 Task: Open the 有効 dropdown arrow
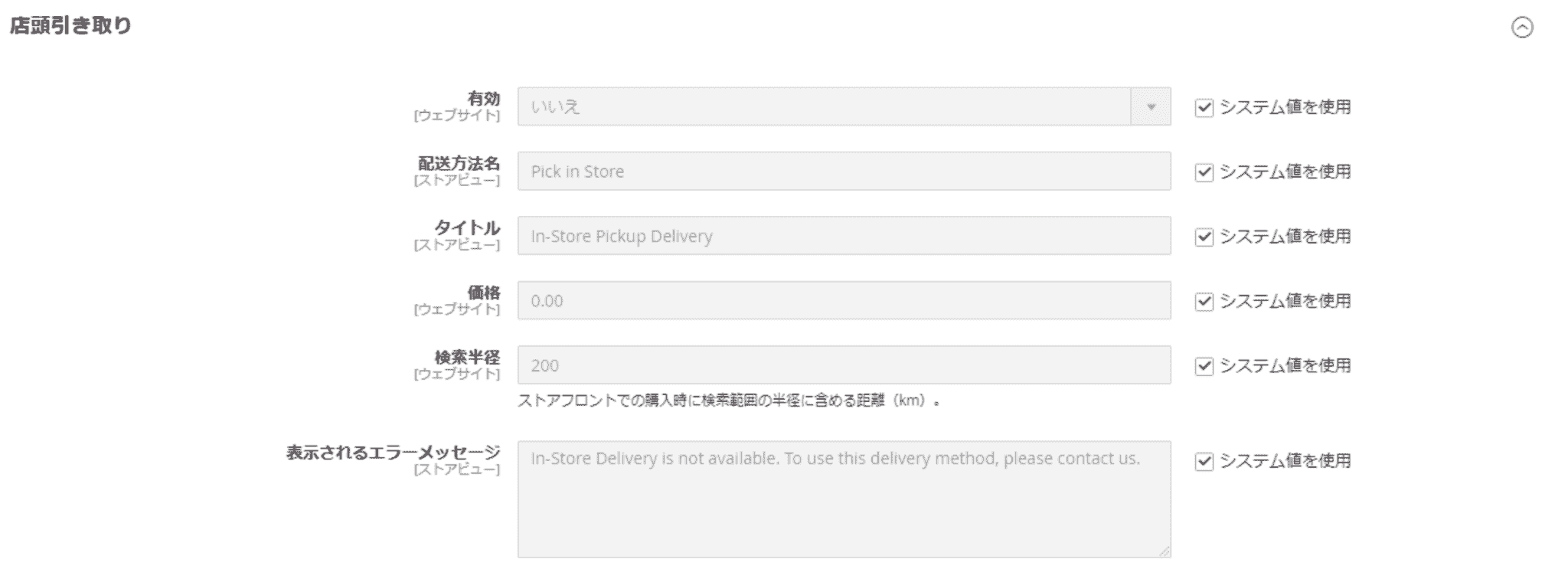[1151, 106]
